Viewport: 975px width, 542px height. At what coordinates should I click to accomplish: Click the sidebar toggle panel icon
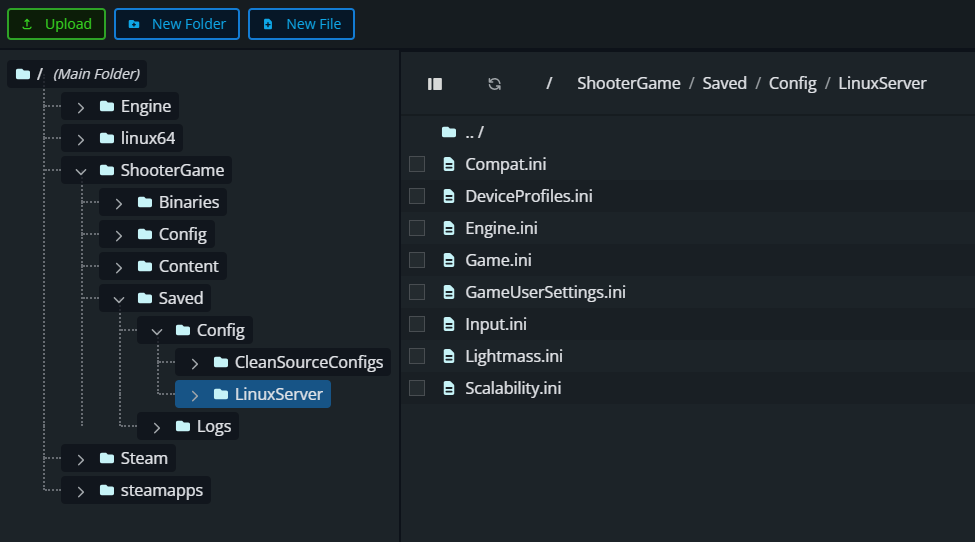[435, 84]
